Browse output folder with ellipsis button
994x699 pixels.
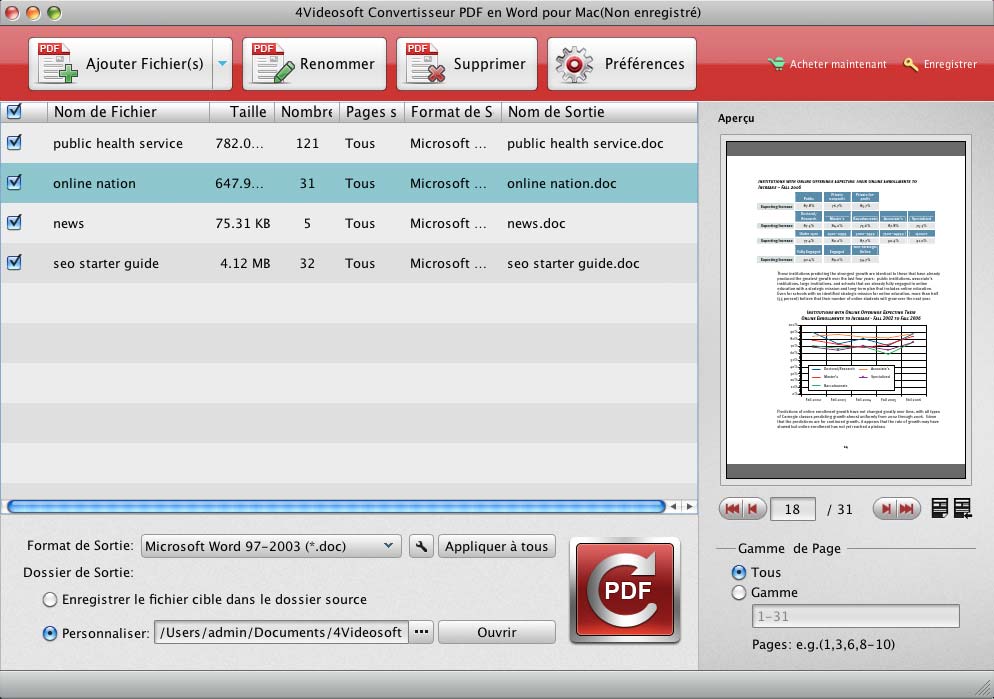pyautogui.click(x=421, y=632)
